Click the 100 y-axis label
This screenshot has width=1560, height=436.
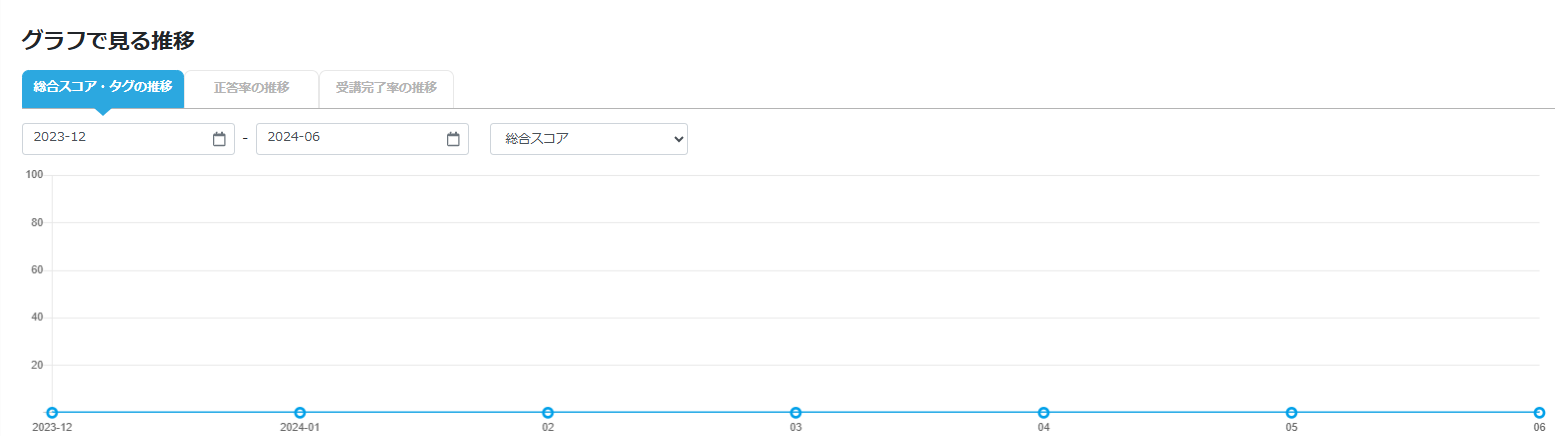tap(35, 175)
